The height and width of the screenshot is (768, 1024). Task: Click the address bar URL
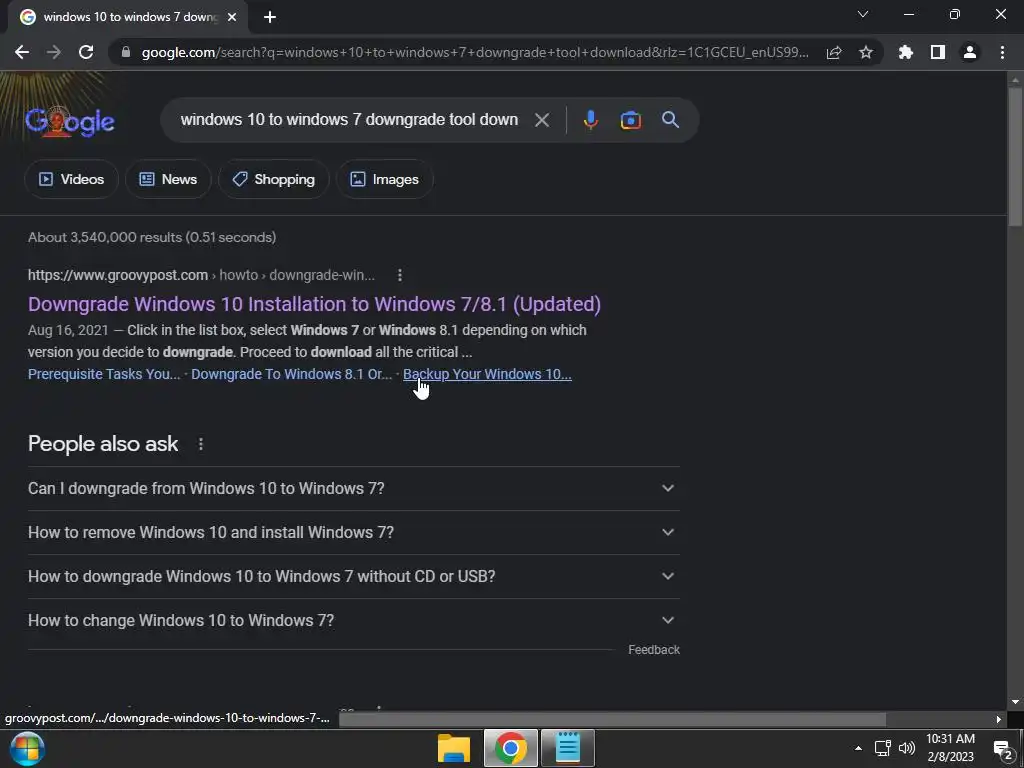pos(475,52)
